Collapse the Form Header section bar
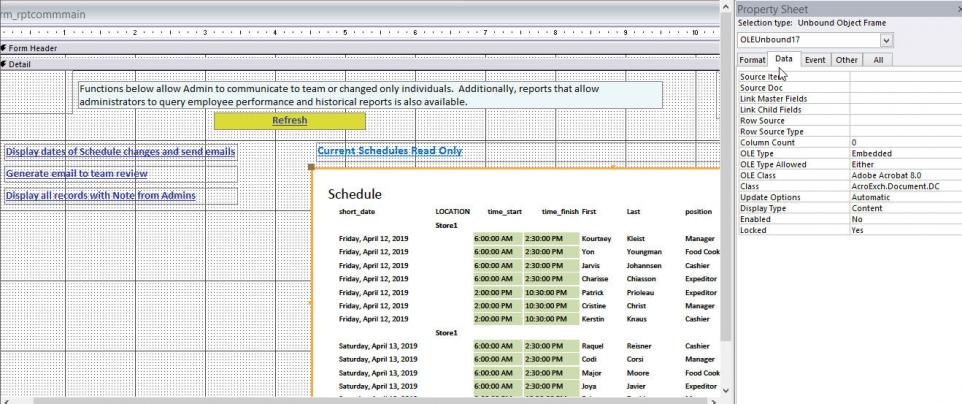Image resolution: width=962 pixels, height=404 pixels. 360,48
